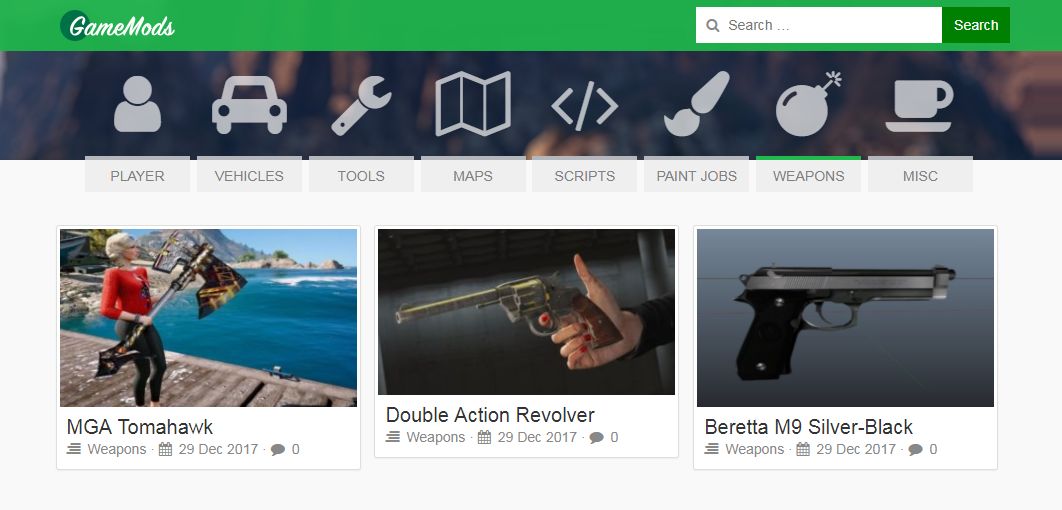Open the MGA Tomahawk title link
Viewport: 1062px width, 510px height.
pyautogui.click(x=140, y=427)
